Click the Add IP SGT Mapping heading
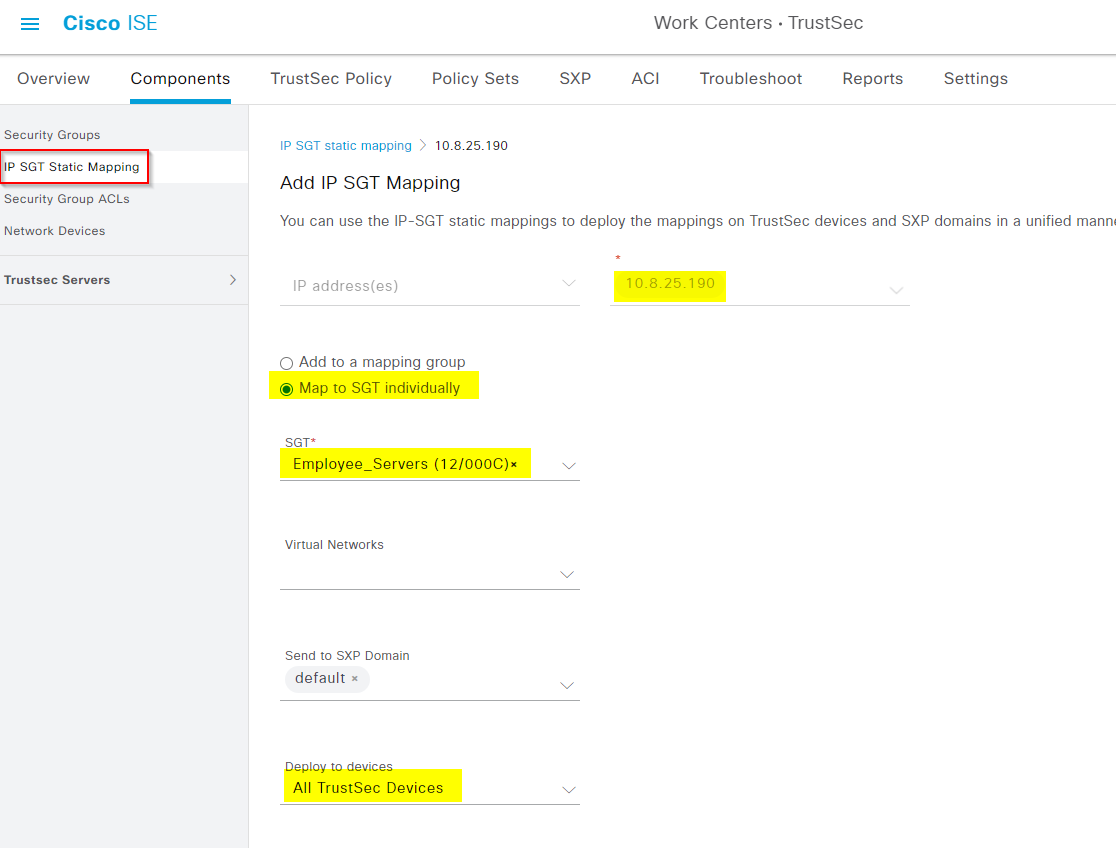 (370, 183)
